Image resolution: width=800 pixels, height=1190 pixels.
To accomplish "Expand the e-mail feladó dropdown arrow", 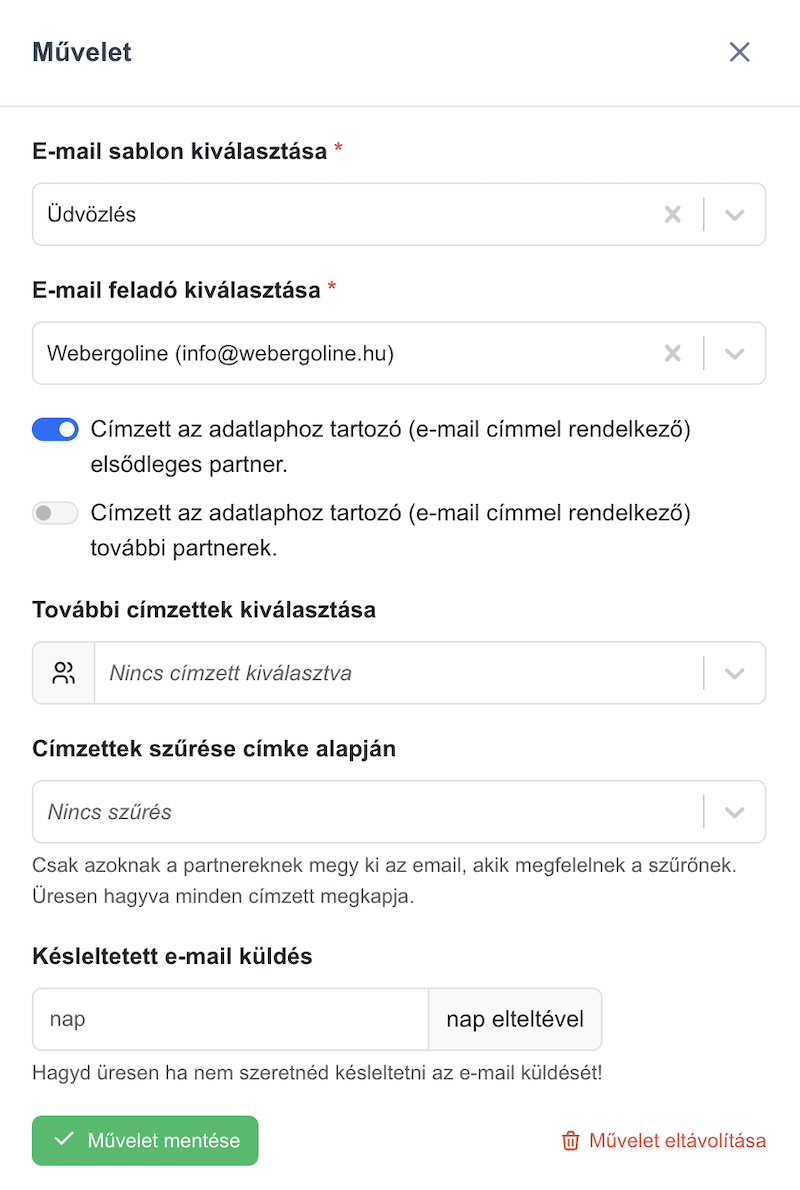I will click(x=734, y=354).
